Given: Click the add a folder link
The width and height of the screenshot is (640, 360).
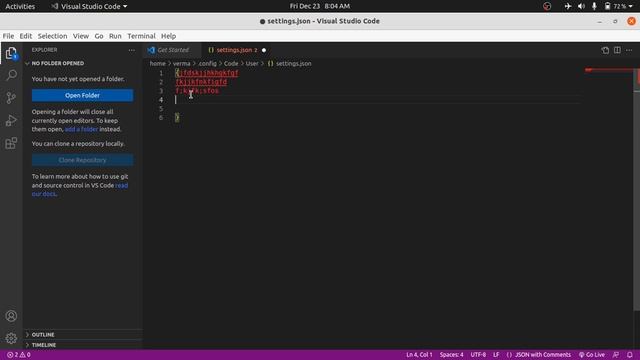Looking at the screenshot, I should point(81,129).
